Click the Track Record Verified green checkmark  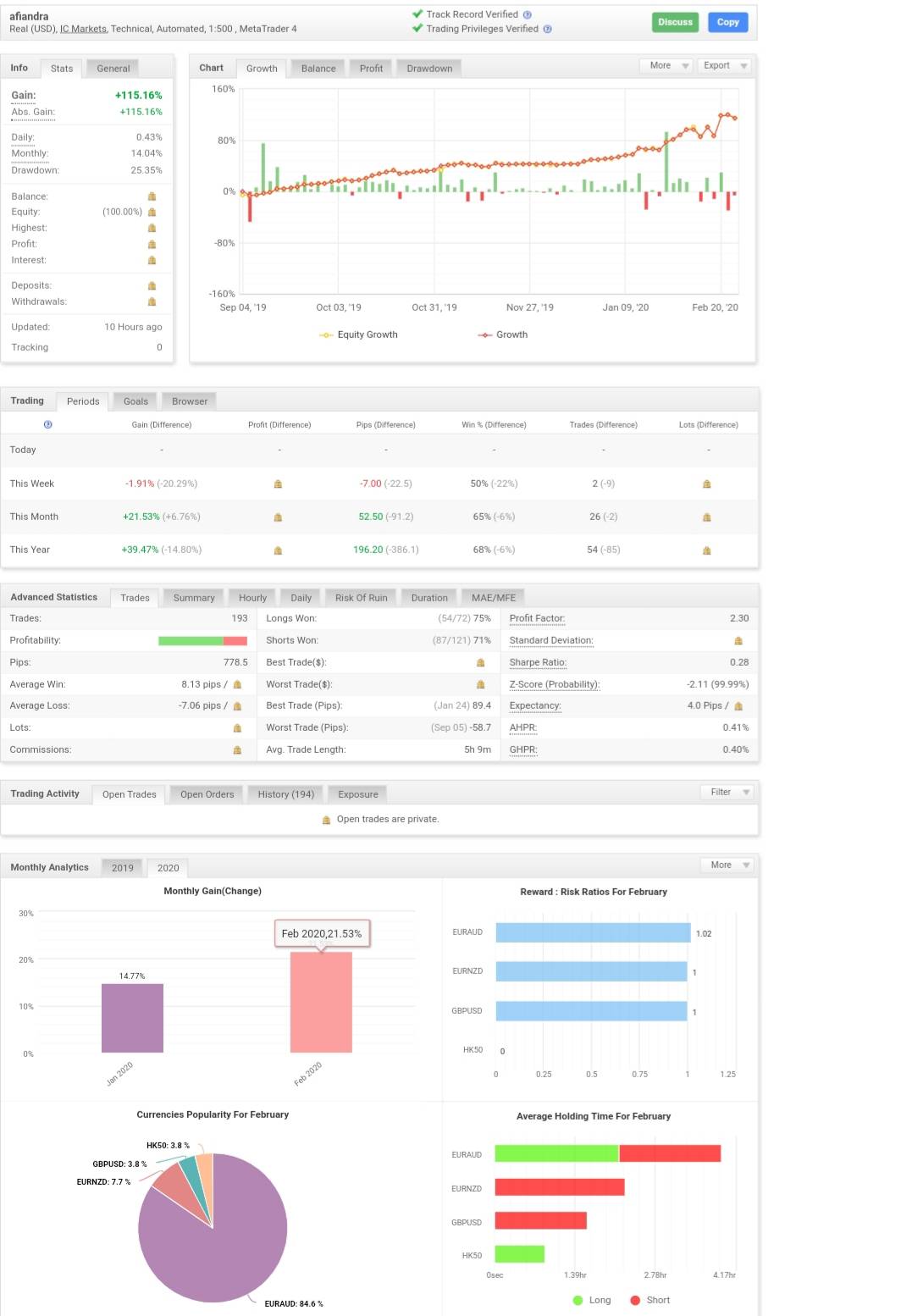click(417, 14)
